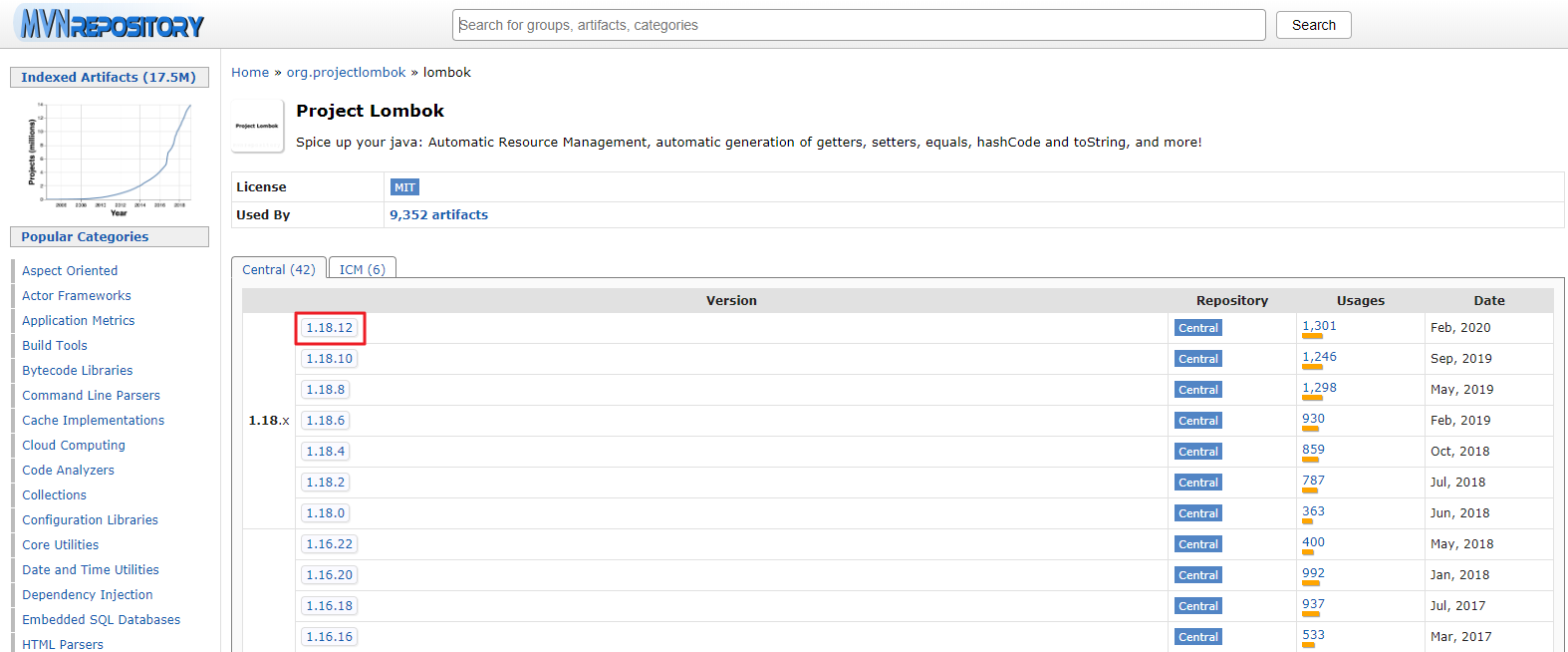Viewport: 1568px width, 652px height.
Task: Open version 1.16.16
Action: tap(330, 637)
